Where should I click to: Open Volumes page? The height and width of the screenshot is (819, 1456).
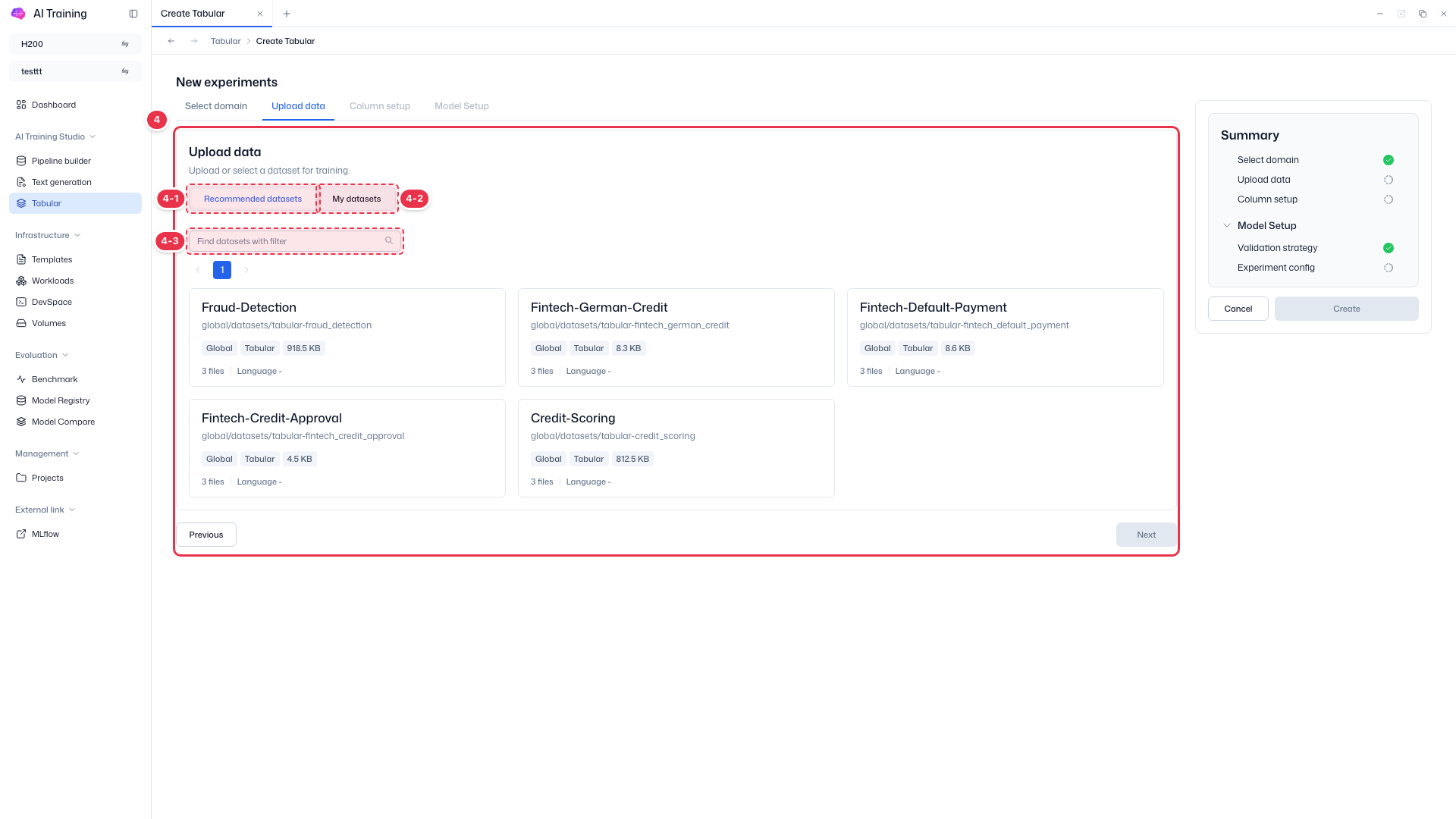click(x=75, y=323)
